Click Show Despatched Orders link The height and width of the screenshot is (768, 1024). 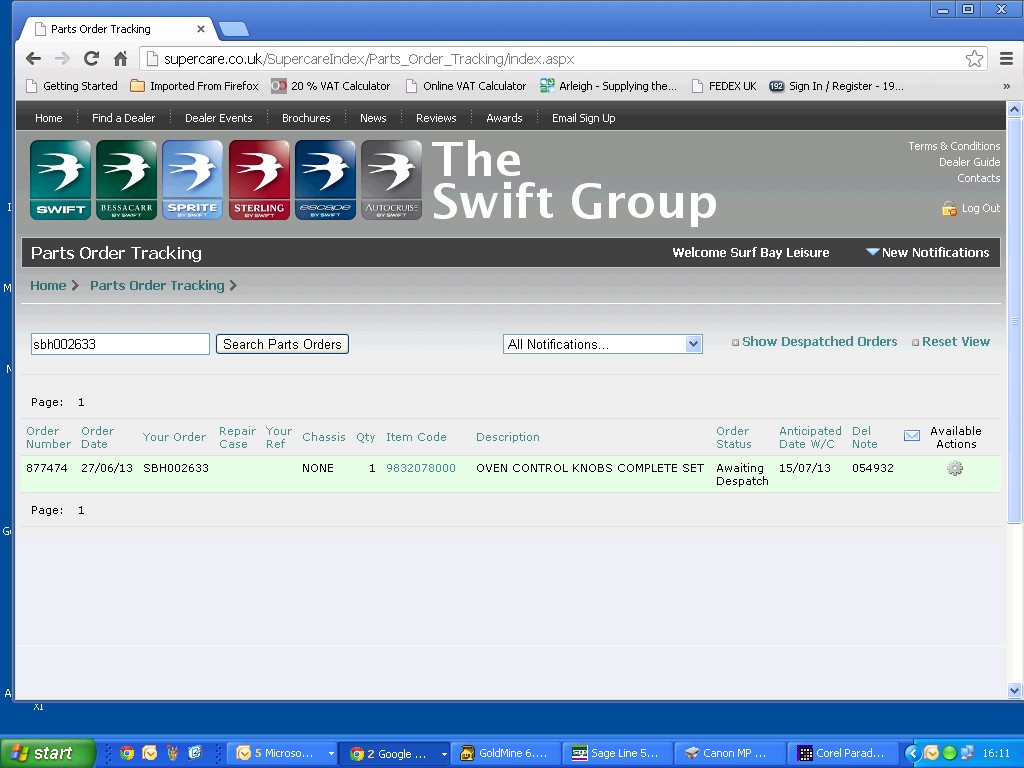[x=819, y=342]
